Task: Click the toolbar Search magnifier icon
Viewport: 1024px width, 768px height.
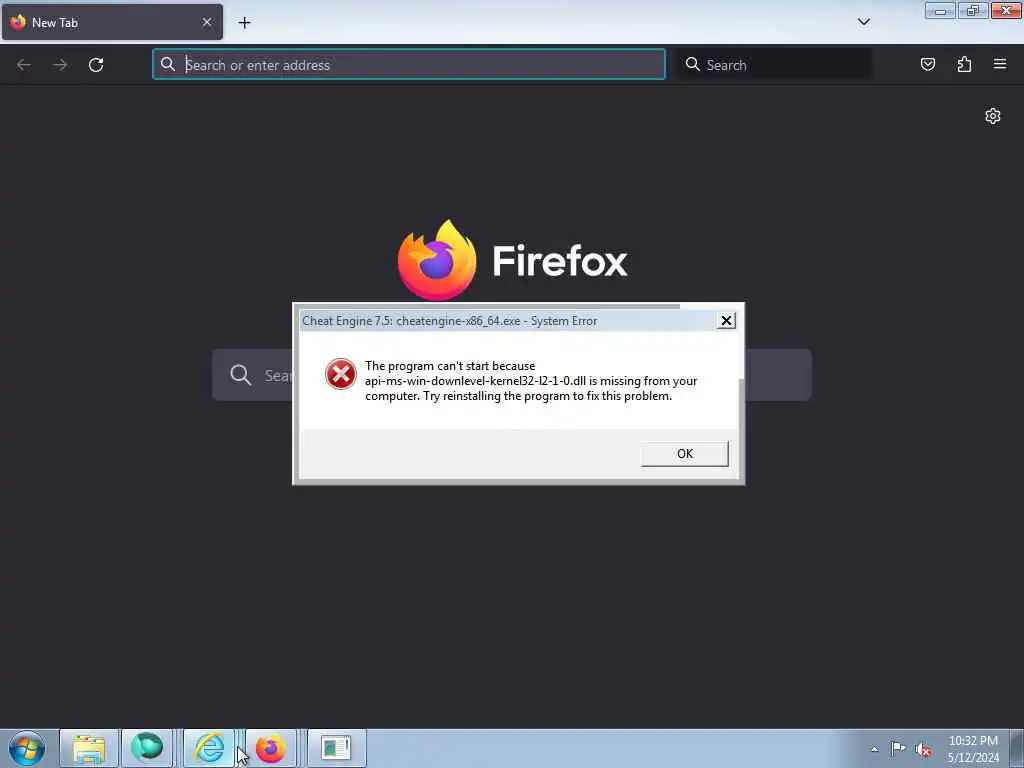Action: point(692,64)
